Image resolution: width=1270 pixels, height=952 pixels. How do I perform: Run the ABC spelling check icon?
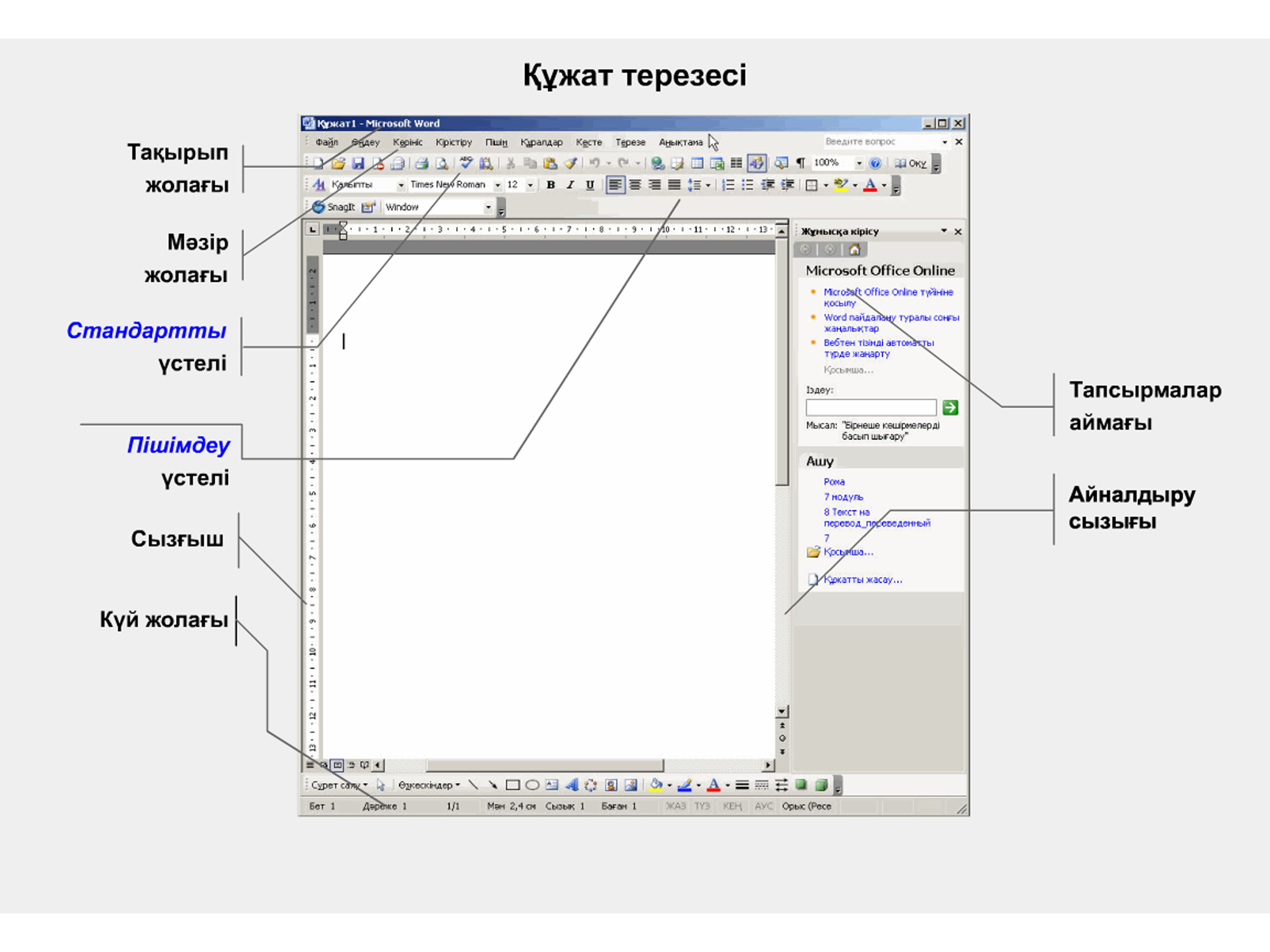466,163
